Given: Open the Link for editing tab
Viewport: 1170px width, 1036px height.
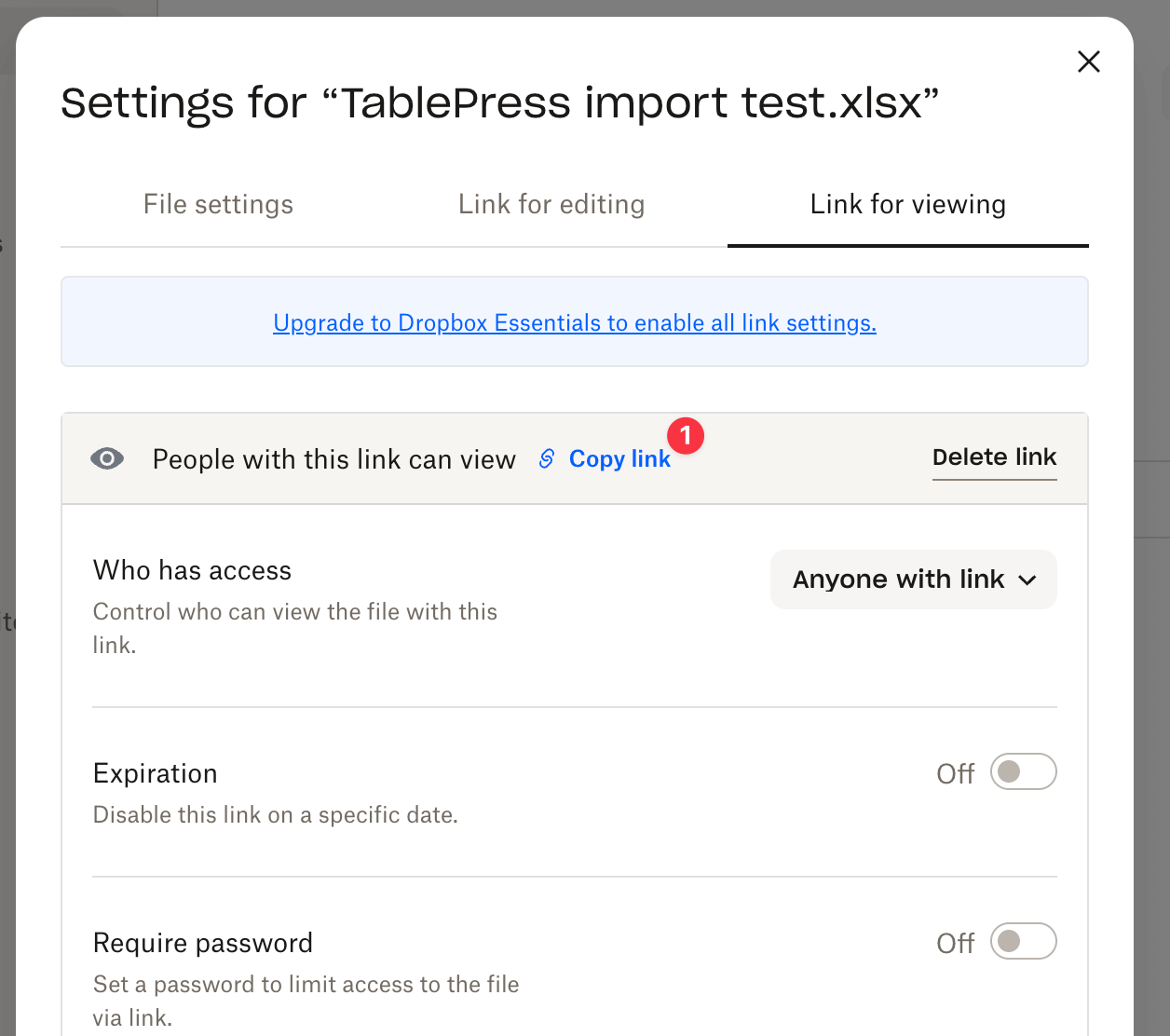Looking at the screenshot, I should tap(551, 204).
